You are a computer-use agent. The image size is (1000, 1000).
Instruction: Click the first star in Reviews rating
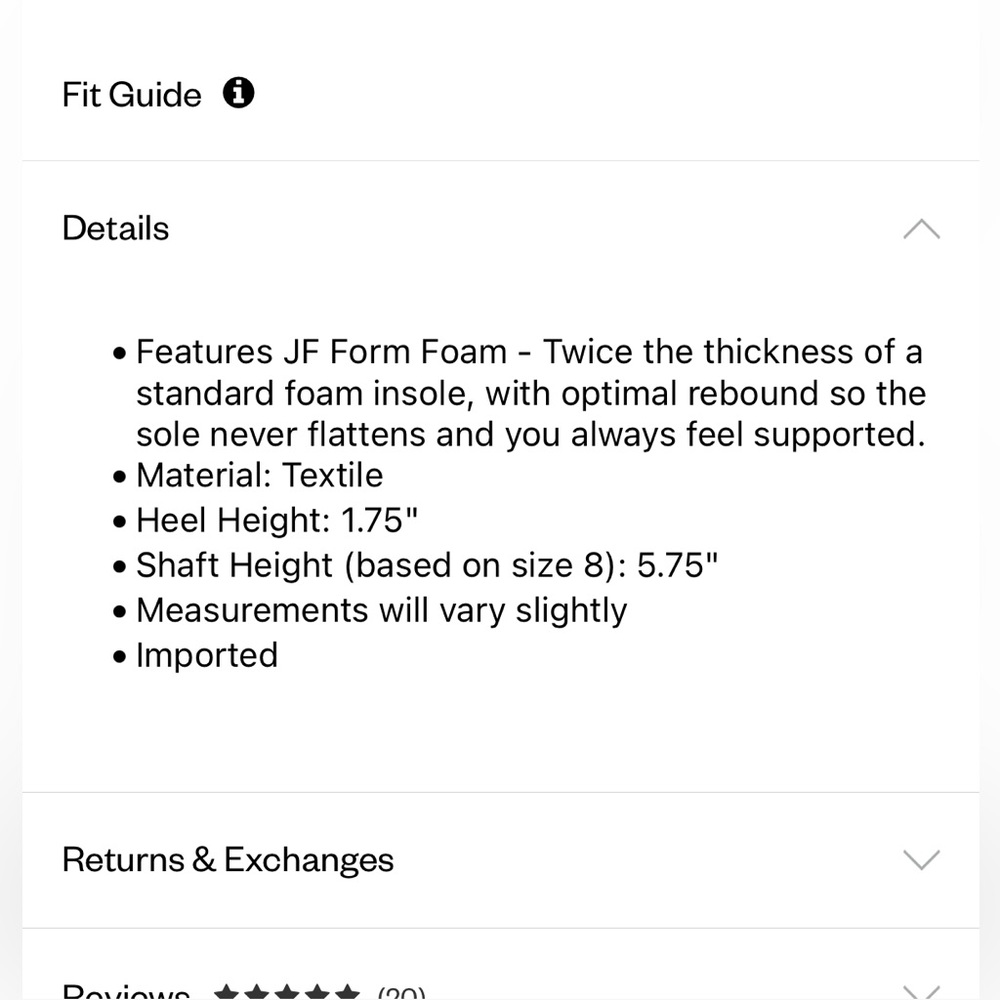tap(226, 992)
